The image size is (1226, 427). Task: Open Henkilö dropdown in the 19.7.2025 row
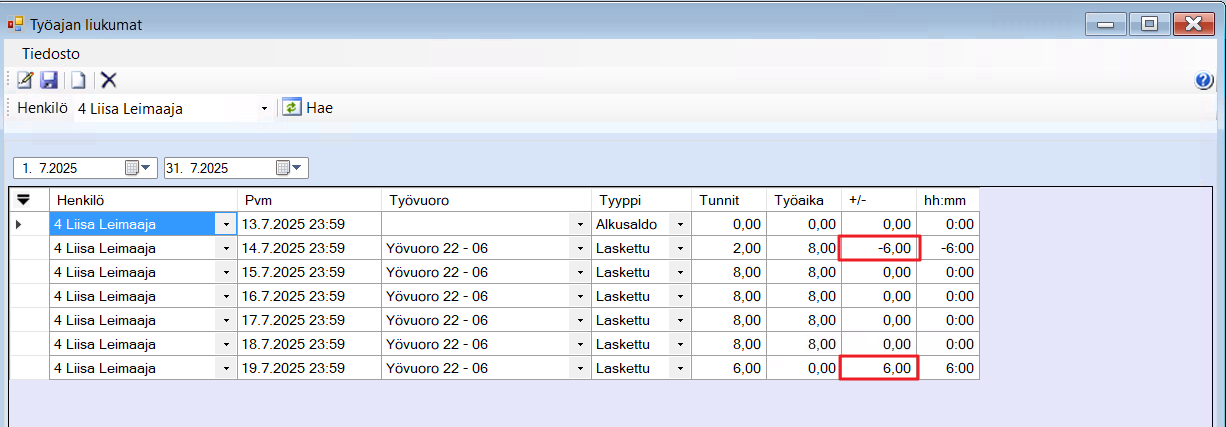[226, 368]
